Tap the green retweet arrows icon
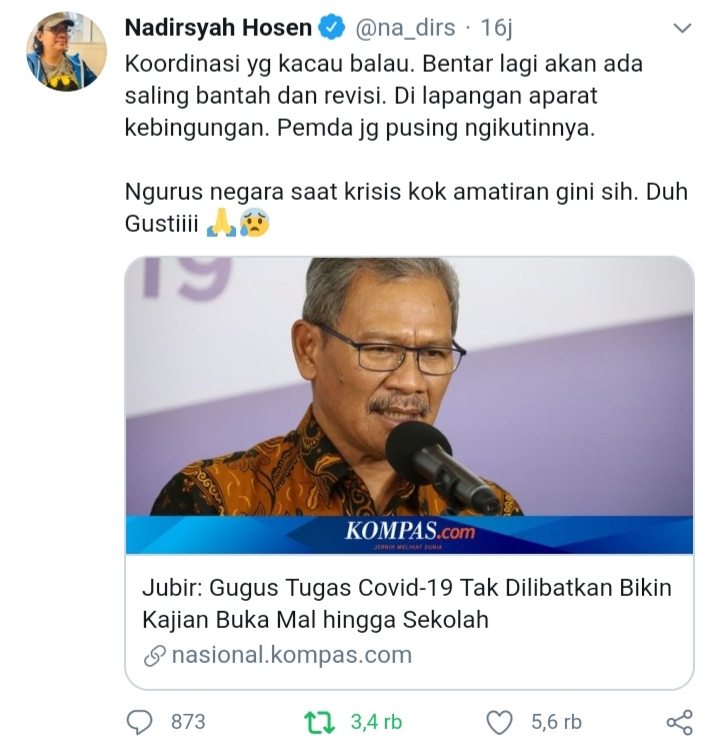The height and width of the screenshot is (748, 720). (319, 722)
